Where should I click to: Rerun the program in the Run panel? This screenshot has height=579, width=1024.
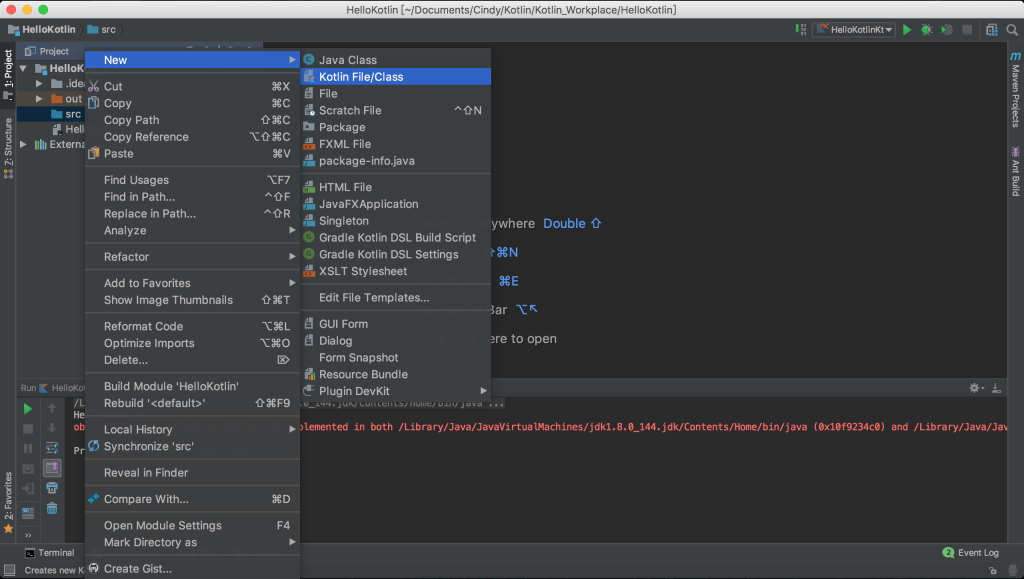click(27, 409)
